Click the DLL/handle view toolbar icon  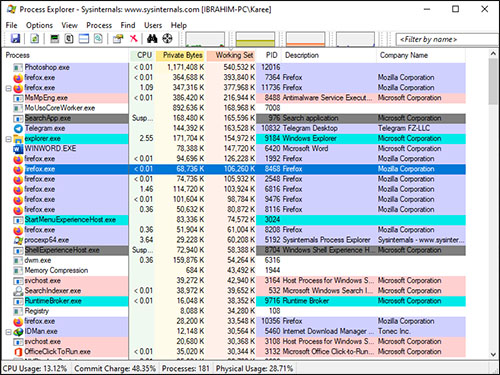point(98,39)
